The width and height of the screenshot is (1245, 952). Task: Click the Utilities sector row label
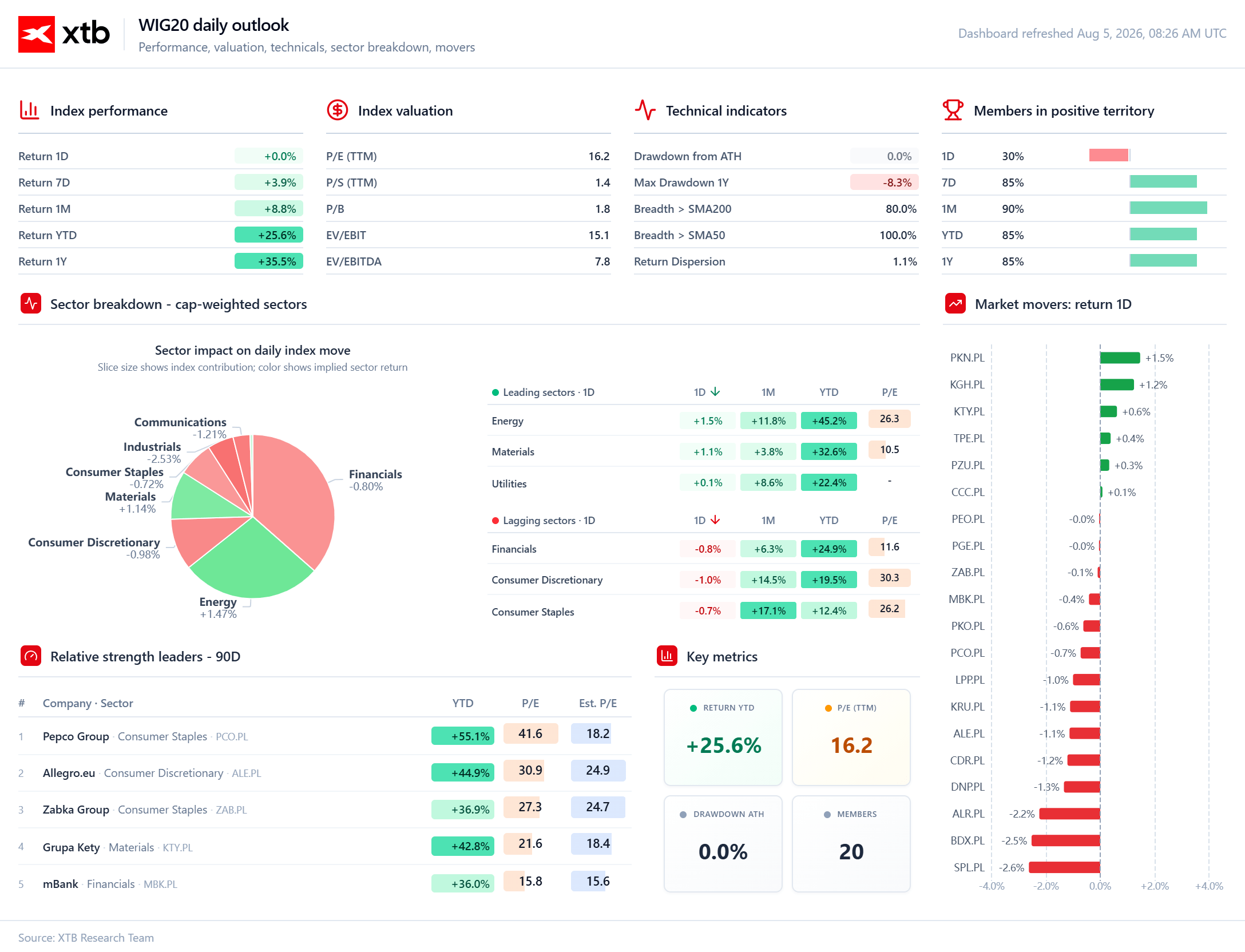pos(509,484)
